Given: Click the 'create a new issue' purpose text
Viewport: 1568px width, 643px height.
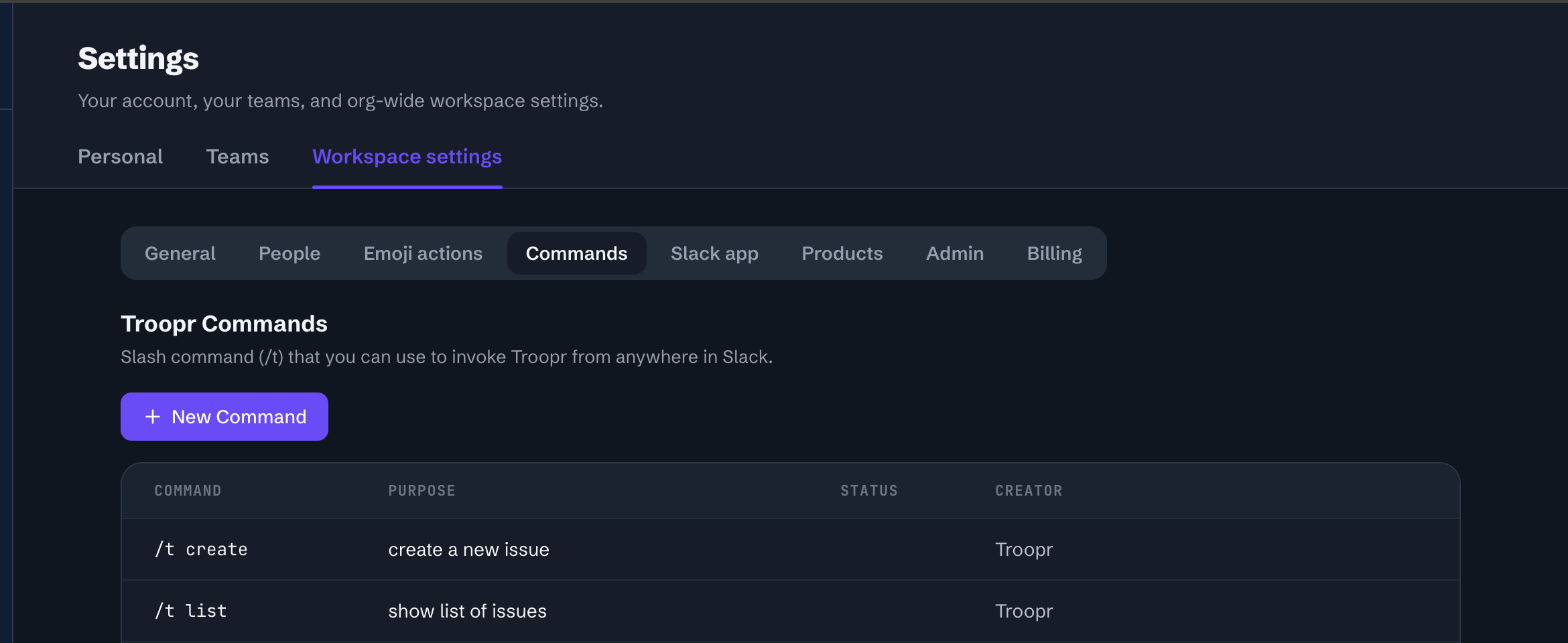Looking at the screenshot, I should (x=469, y=549).
